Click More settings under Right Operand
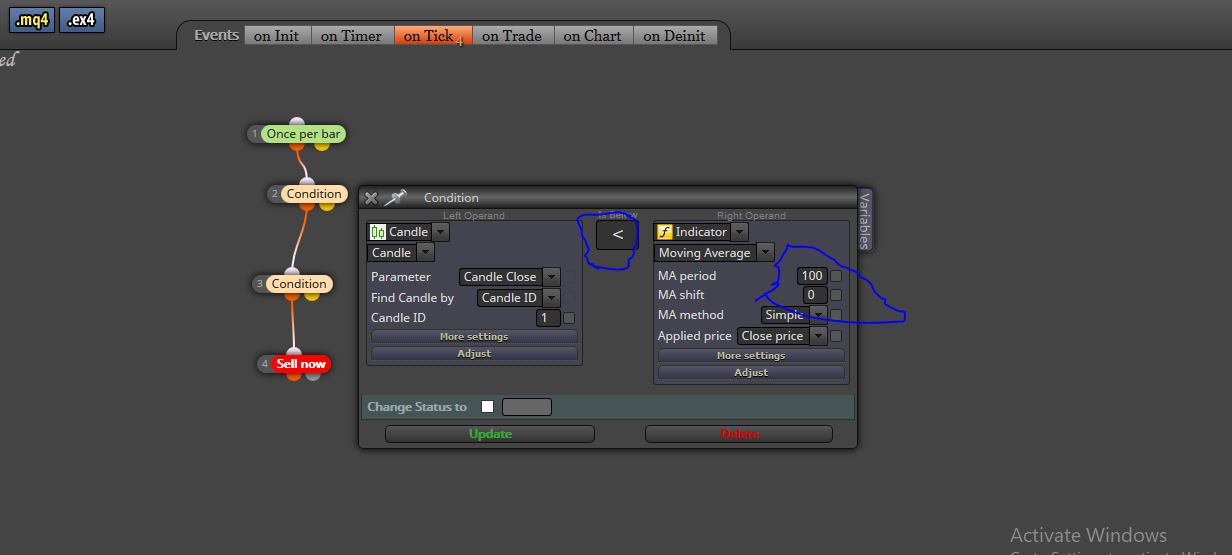 coord(751,356)
